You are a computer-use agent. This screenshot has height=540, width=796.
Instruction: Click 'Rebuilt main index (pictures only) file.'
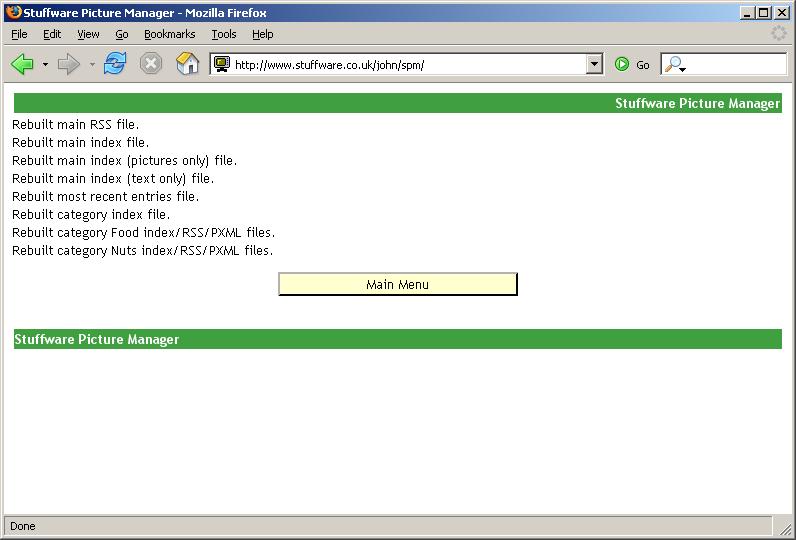click(x=124, y=160)
